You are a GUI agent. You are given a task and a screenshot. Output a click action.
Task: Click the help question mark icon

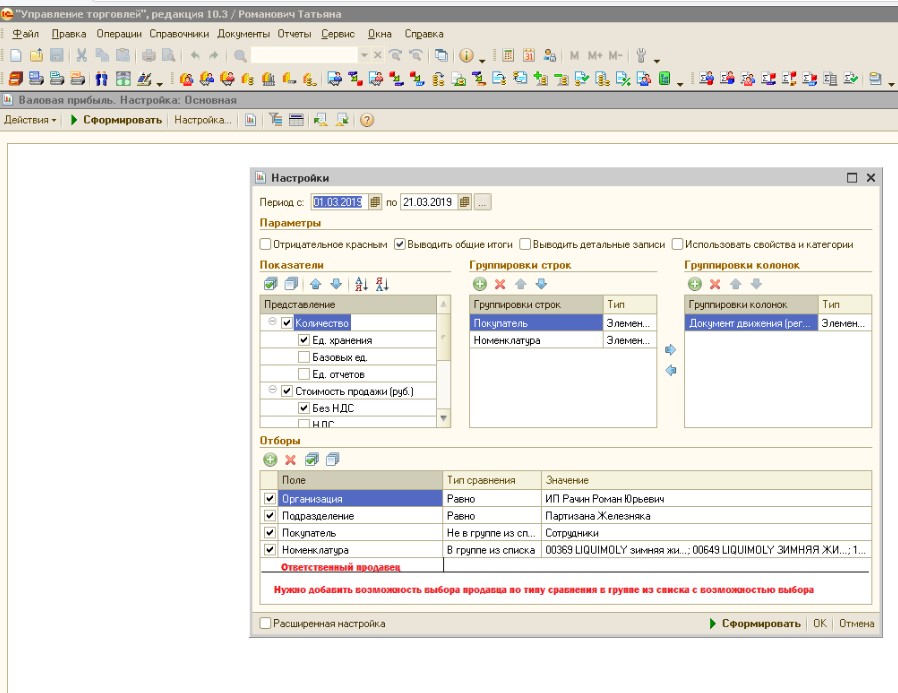(367, 120)
